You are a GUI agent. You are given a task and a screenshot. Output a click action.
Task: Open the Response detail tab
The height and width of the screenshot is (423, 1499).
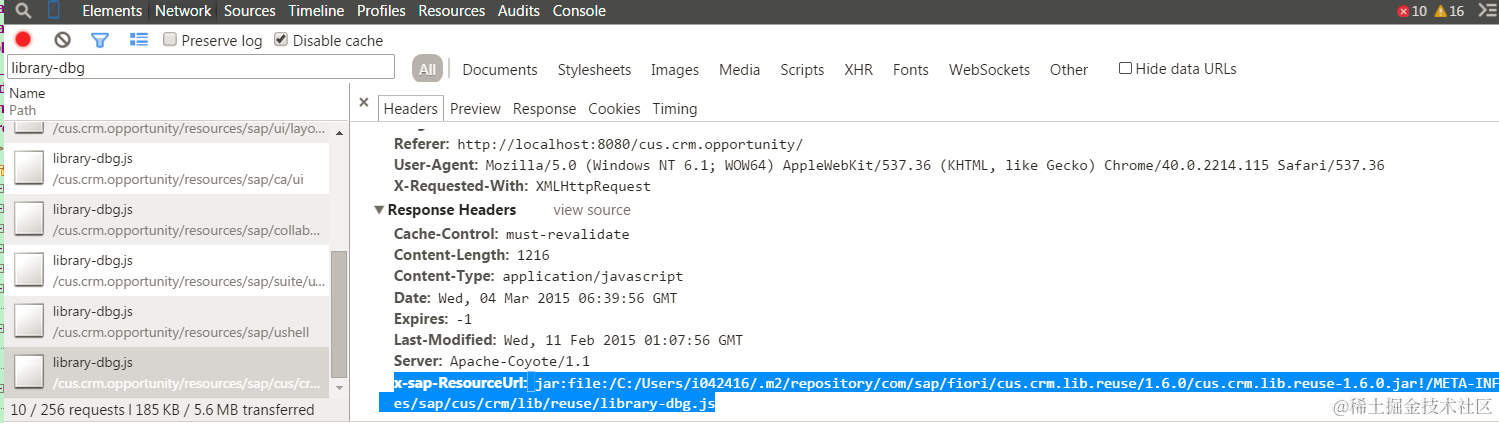click(545, 108)
